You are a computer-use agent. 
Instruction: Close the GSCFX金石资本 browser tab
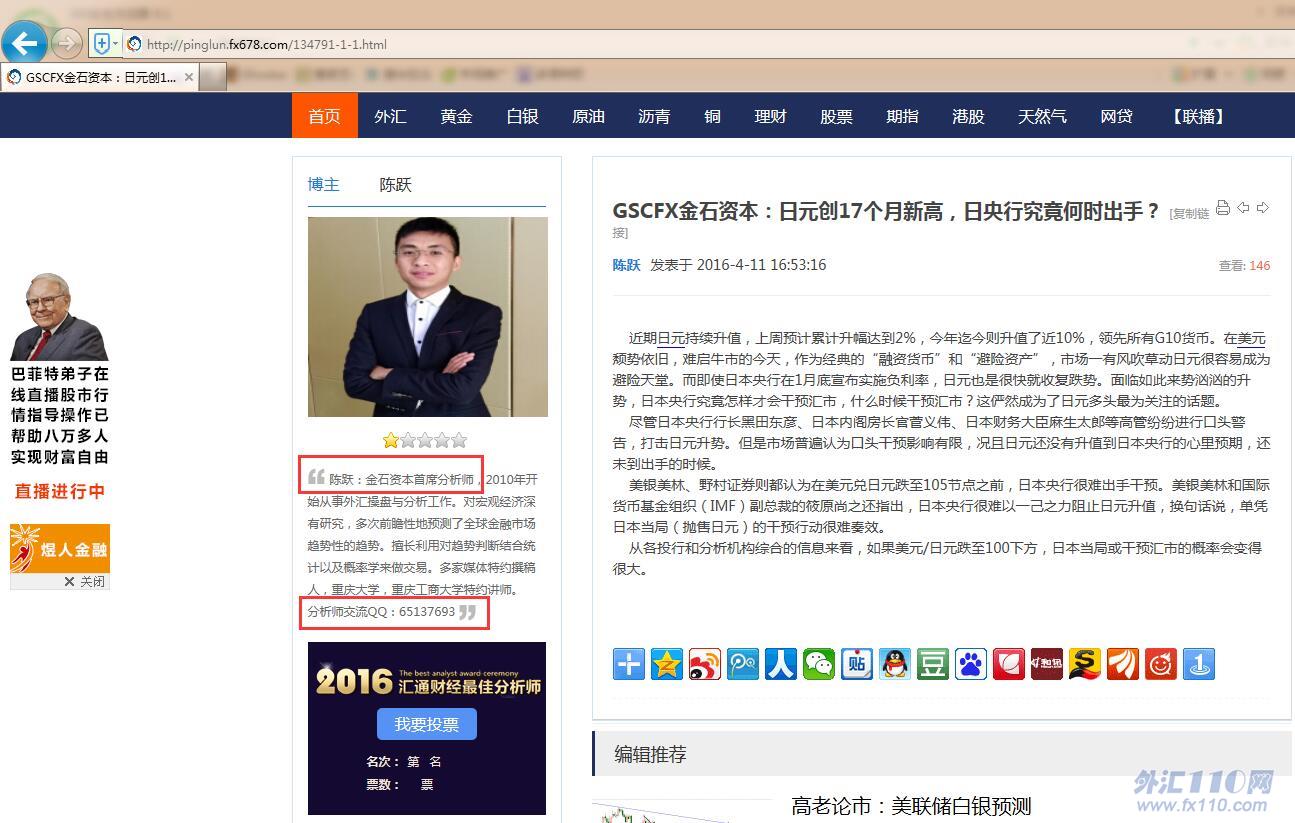tap(189, 77)
